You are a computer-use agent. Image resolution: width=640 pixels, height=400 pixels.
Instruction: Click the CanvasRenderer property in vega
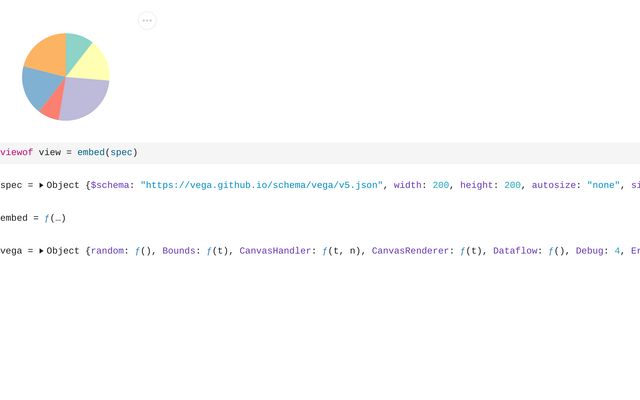pos(413,251)
